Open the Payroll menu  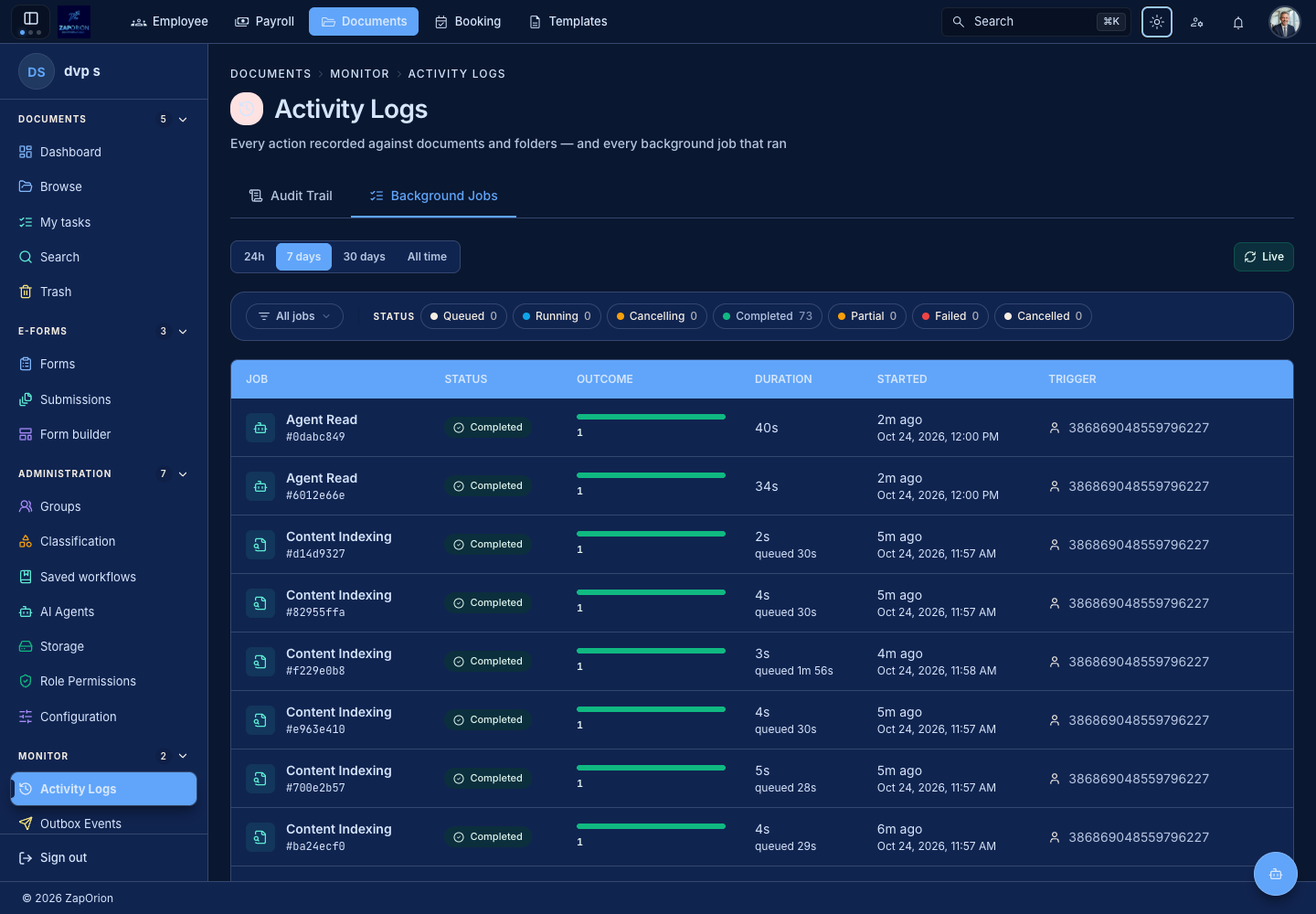point(265,22)
